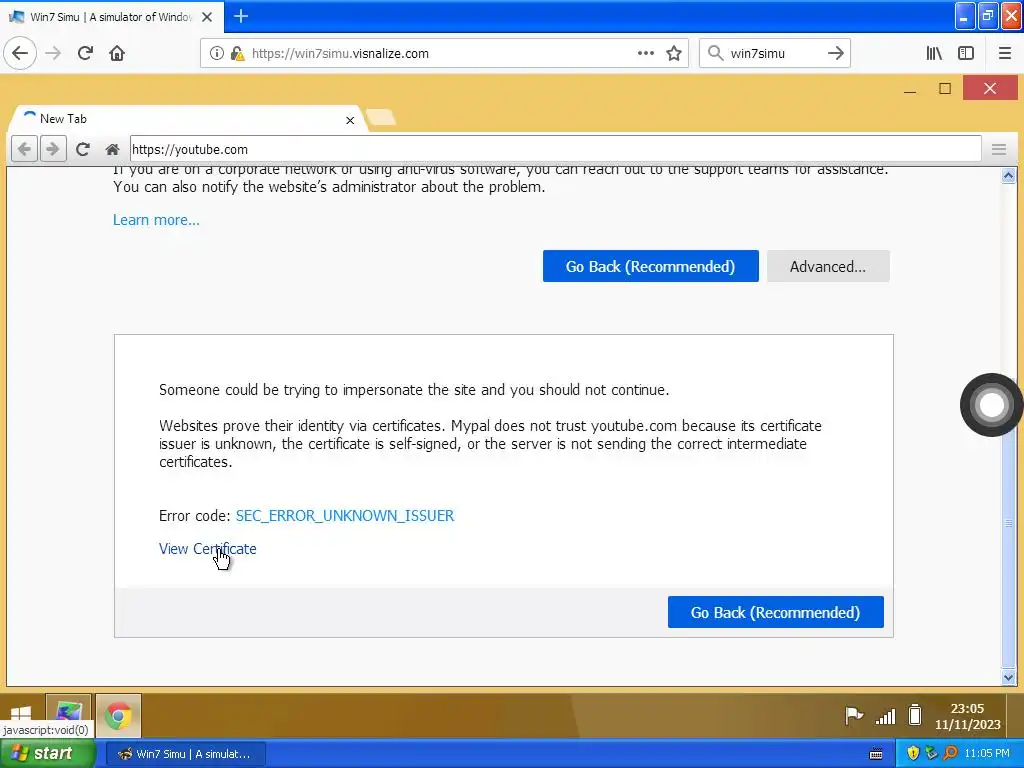The image size is (1024, 768).
Task: Open the on-screen keyboard tray icon
Action: coord(876,754)
